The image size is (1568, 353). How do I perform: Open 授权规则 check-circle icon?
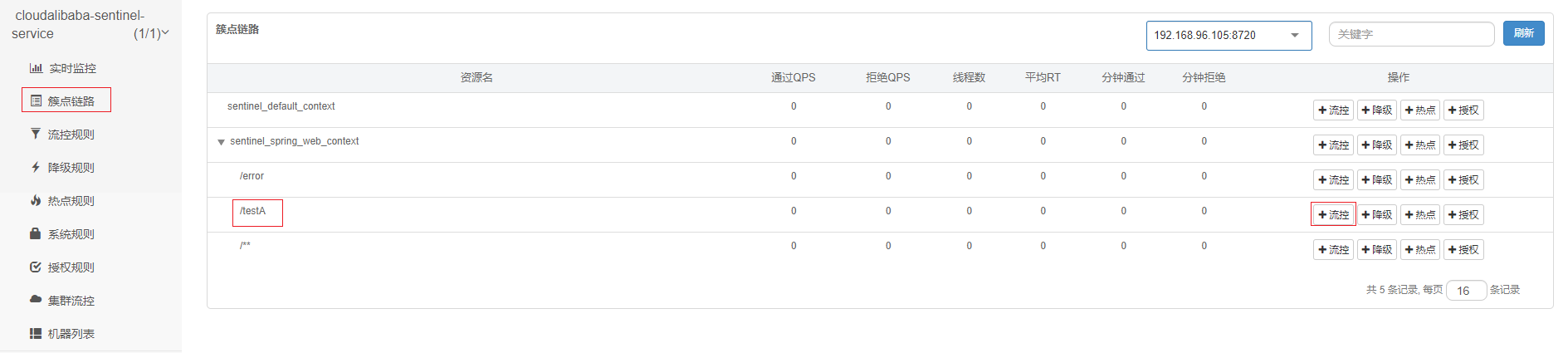[x=36, y=267]
